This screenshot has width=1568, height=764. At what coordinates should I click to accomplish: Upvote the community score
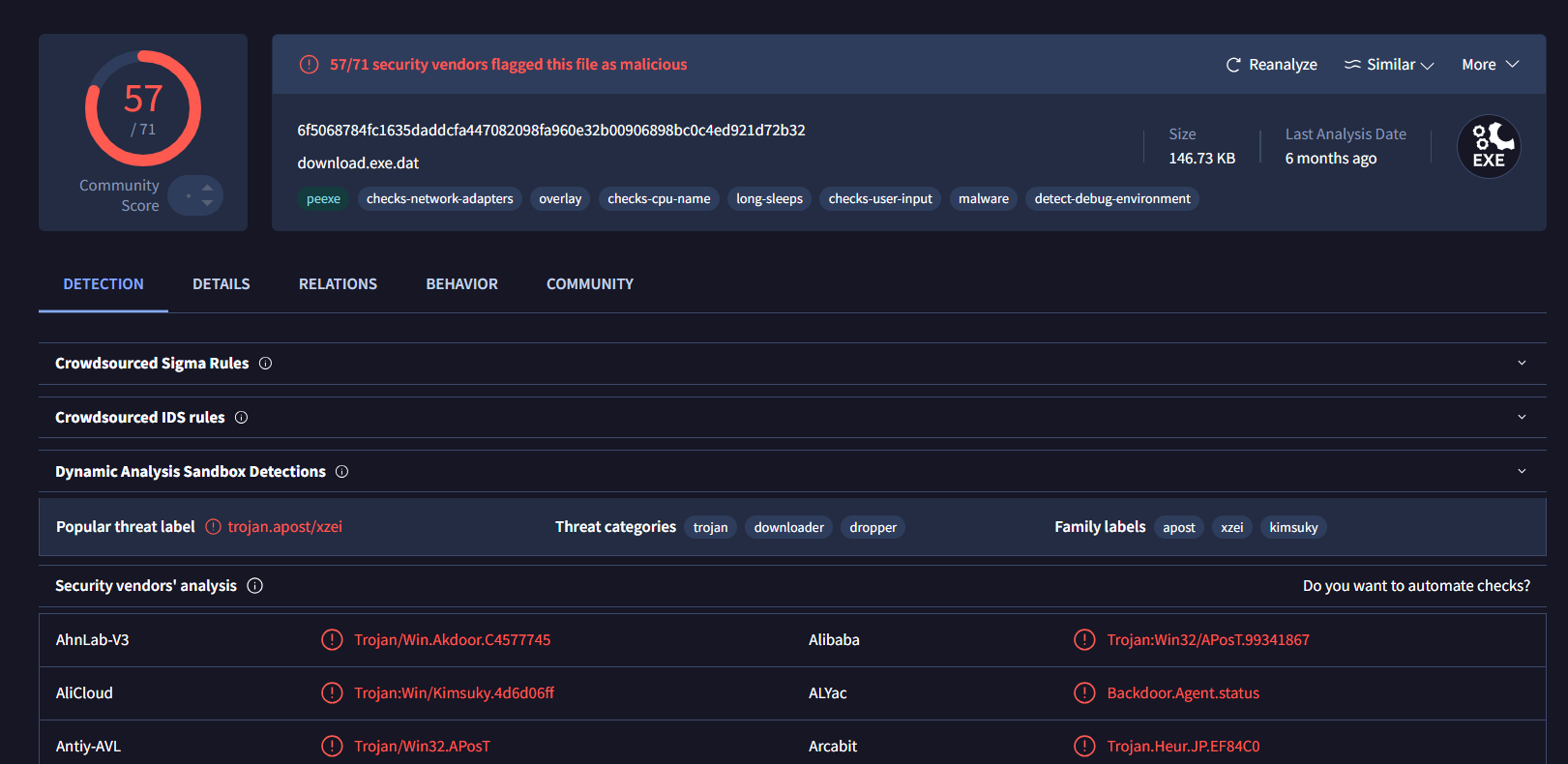207,188
